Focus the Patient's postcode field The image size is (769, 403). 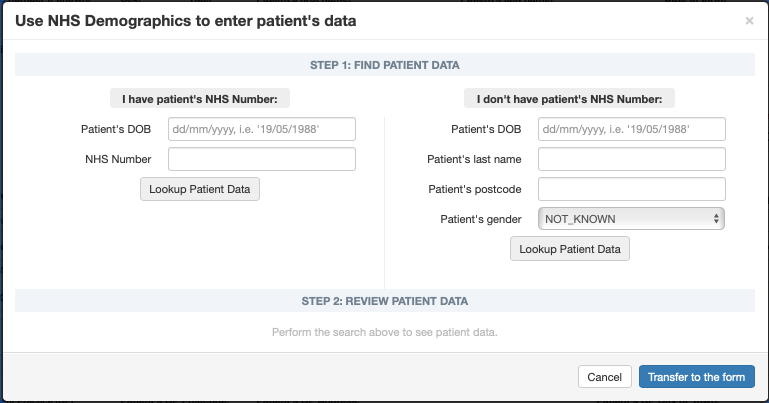click(x=632, y=189)
